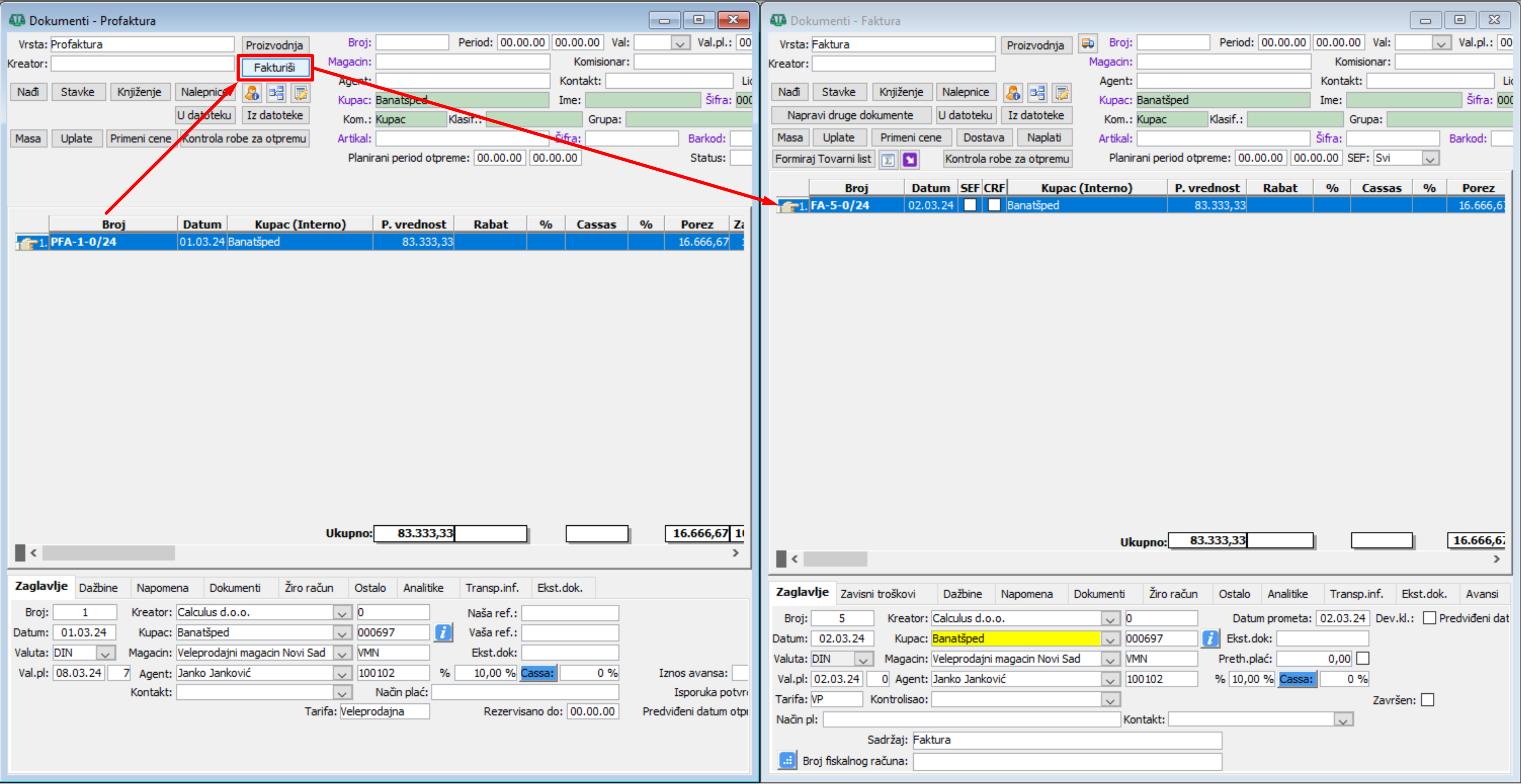
Task: Click the Profaktura window title icon
Action: click(x=17, y=20)
